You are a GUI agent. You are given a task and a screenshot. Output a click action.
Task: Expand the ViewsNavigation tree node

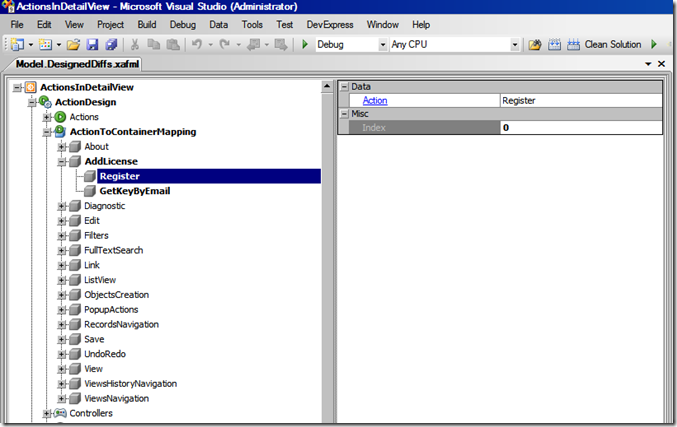point(62,399)
